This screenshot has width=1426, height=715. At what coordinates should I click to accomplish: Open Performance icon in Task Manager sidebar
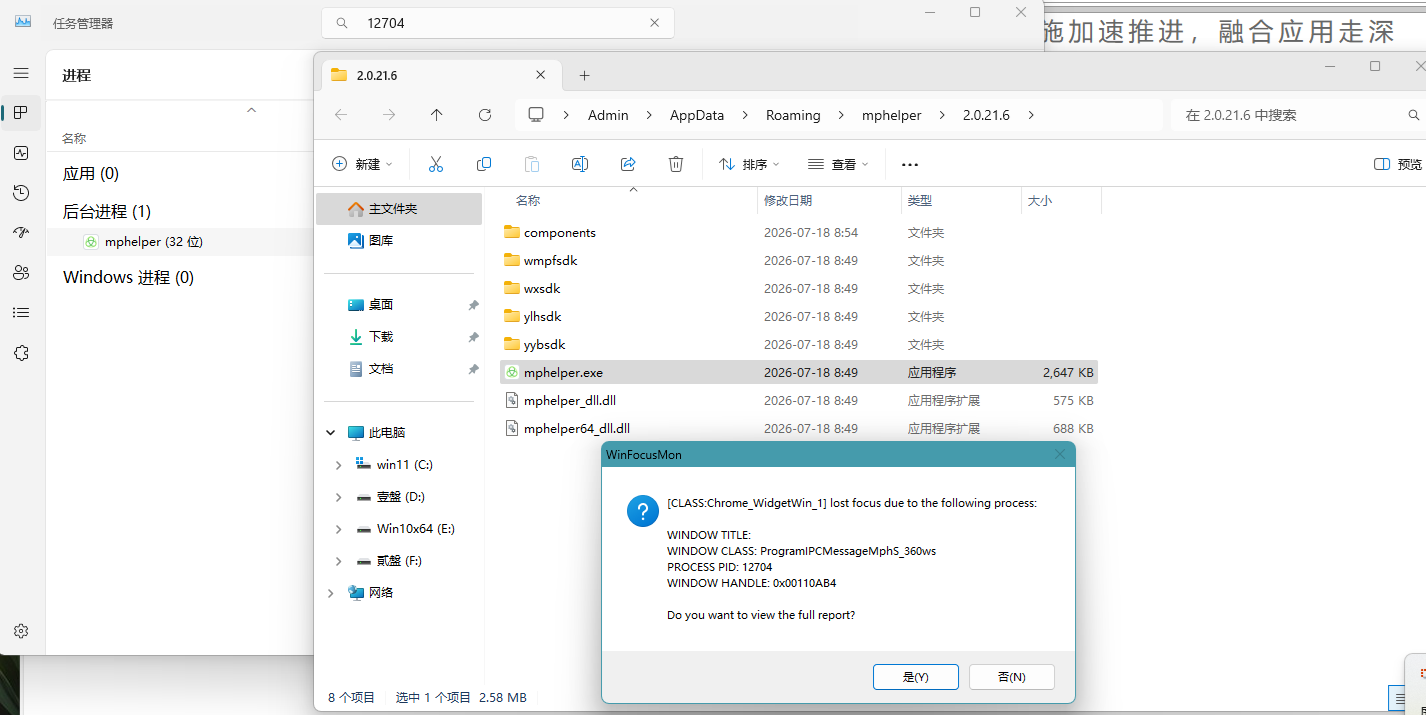(21, 153)
